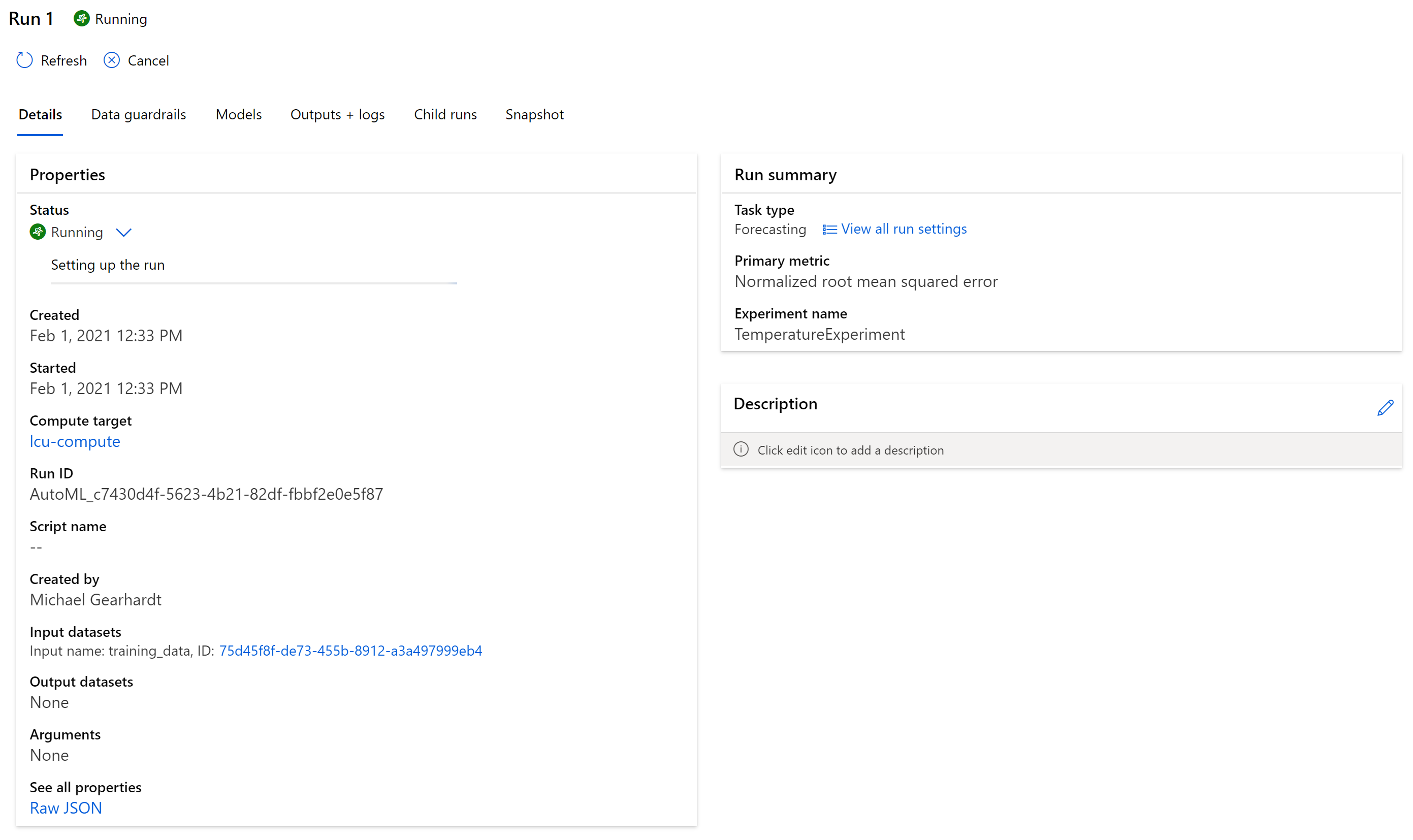Click the pencil edit icon in Description
The height and width of the screenshot is (840, 1413).
pos(1385,407)
